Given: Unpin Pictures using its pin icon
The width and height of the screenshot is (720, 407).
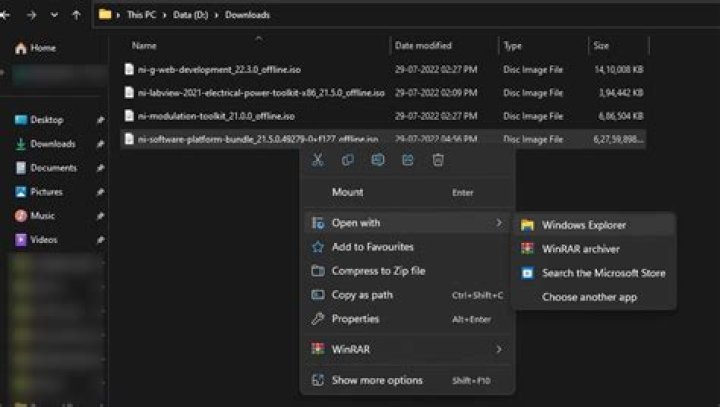Looking at the screenshot, I should click(x=100, y=192).
